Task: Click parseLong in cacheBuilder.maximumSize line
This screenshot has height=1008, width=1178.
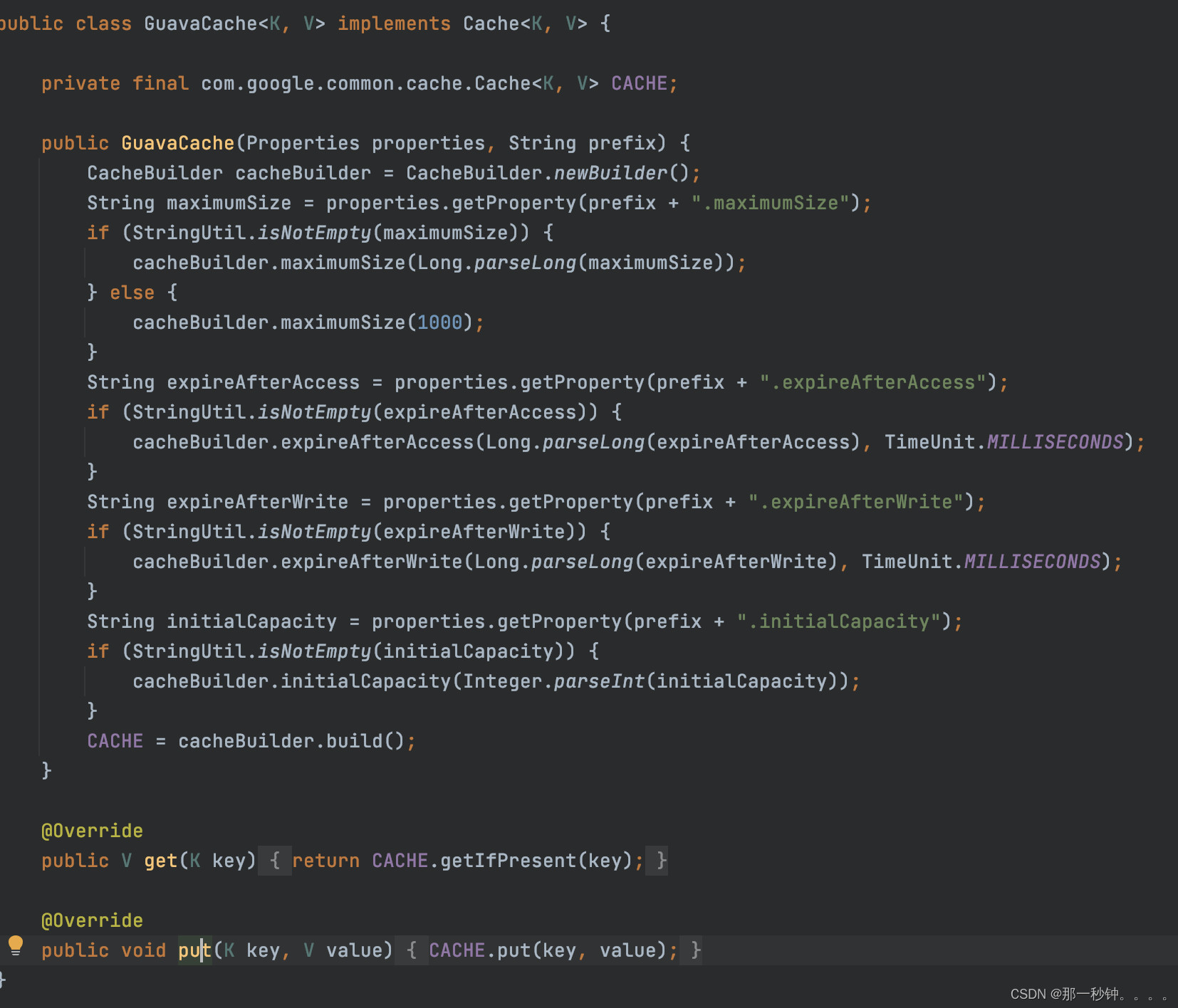Action: (x=525, y=263)
